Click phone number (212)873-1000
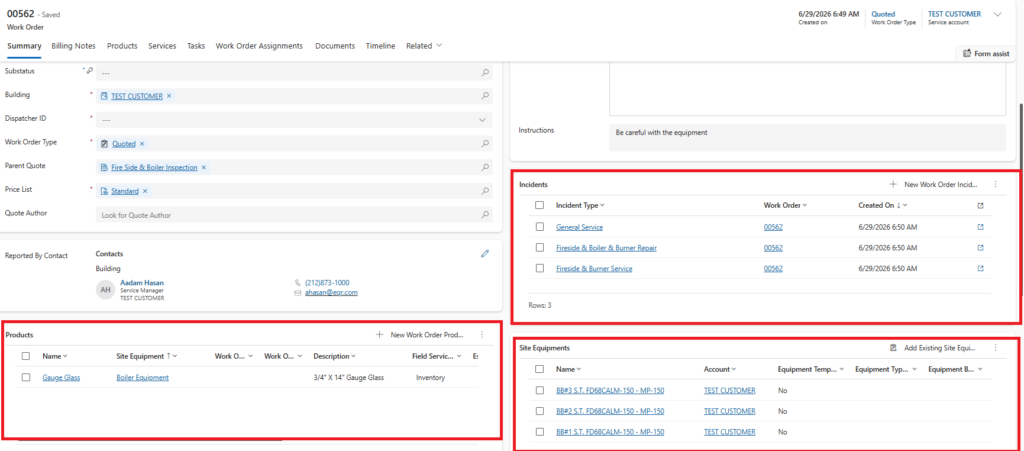The width and height of the screenshot is (1024, 451). (x=327, y=283)
